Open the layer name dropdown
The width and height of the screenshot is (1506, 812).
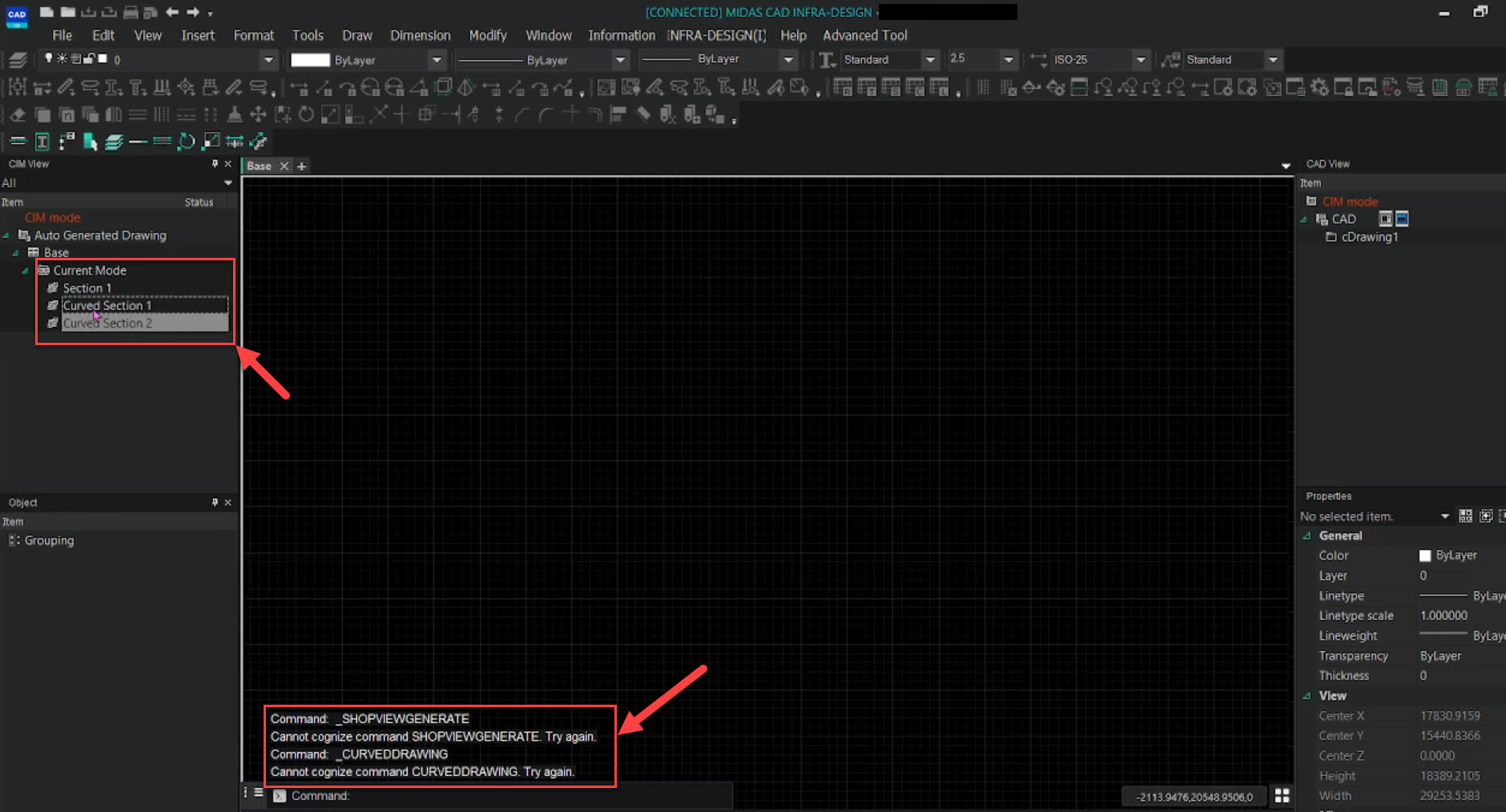point(268,60)
